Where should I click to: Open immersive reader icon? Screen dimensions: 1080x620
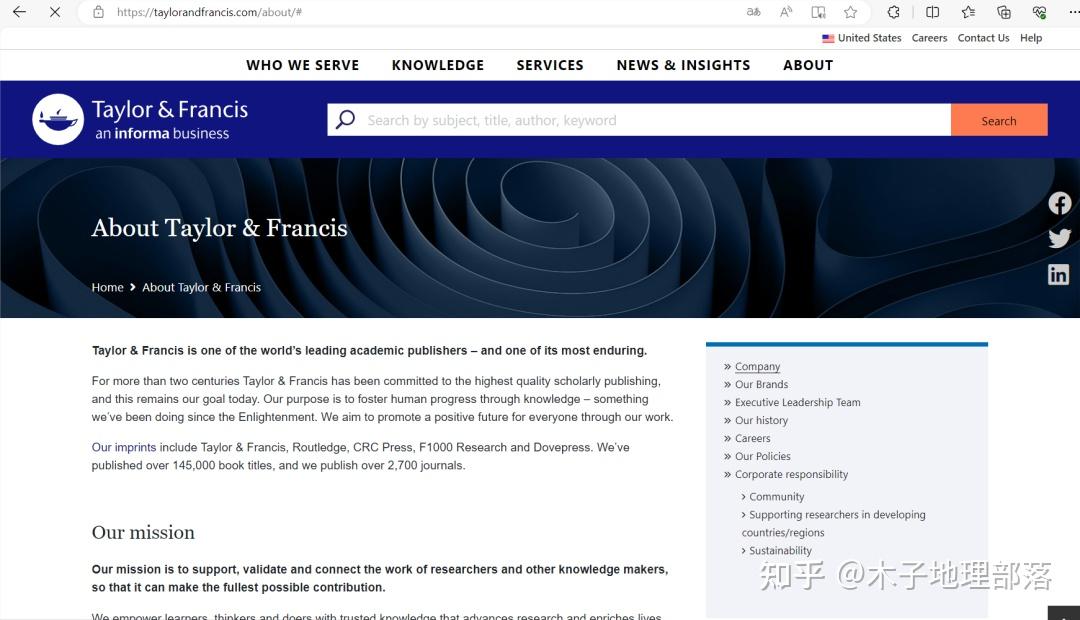[818, 12]
